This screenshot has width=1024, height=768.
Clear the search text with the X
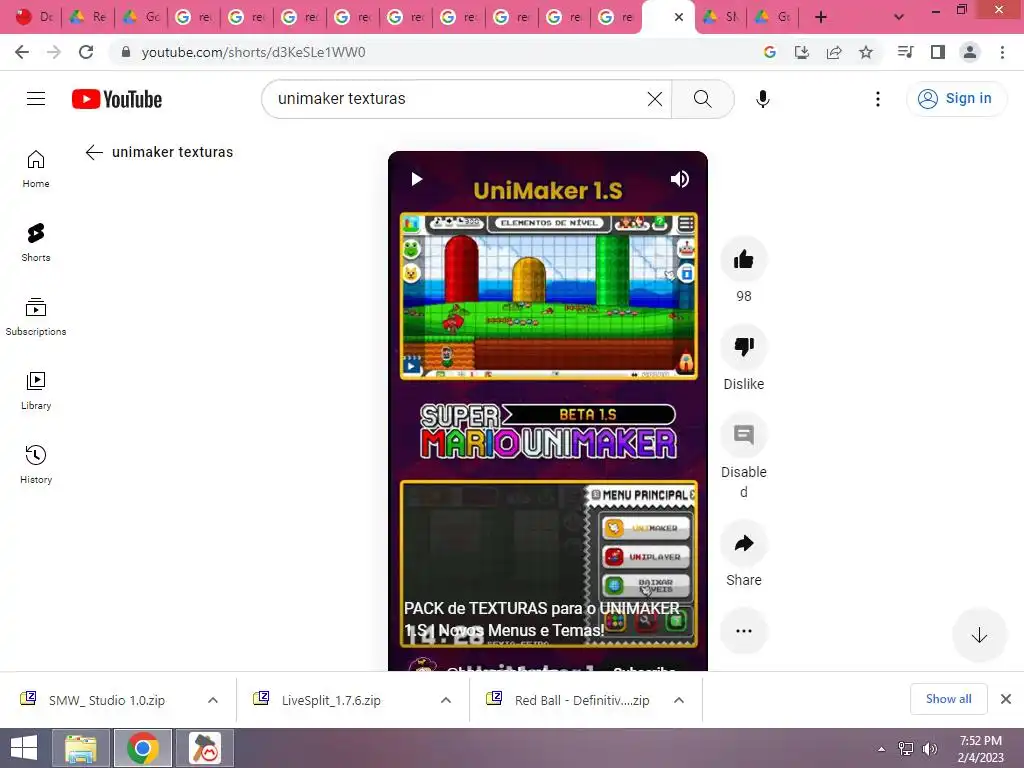pyautogui.click(x=654, y=99)
